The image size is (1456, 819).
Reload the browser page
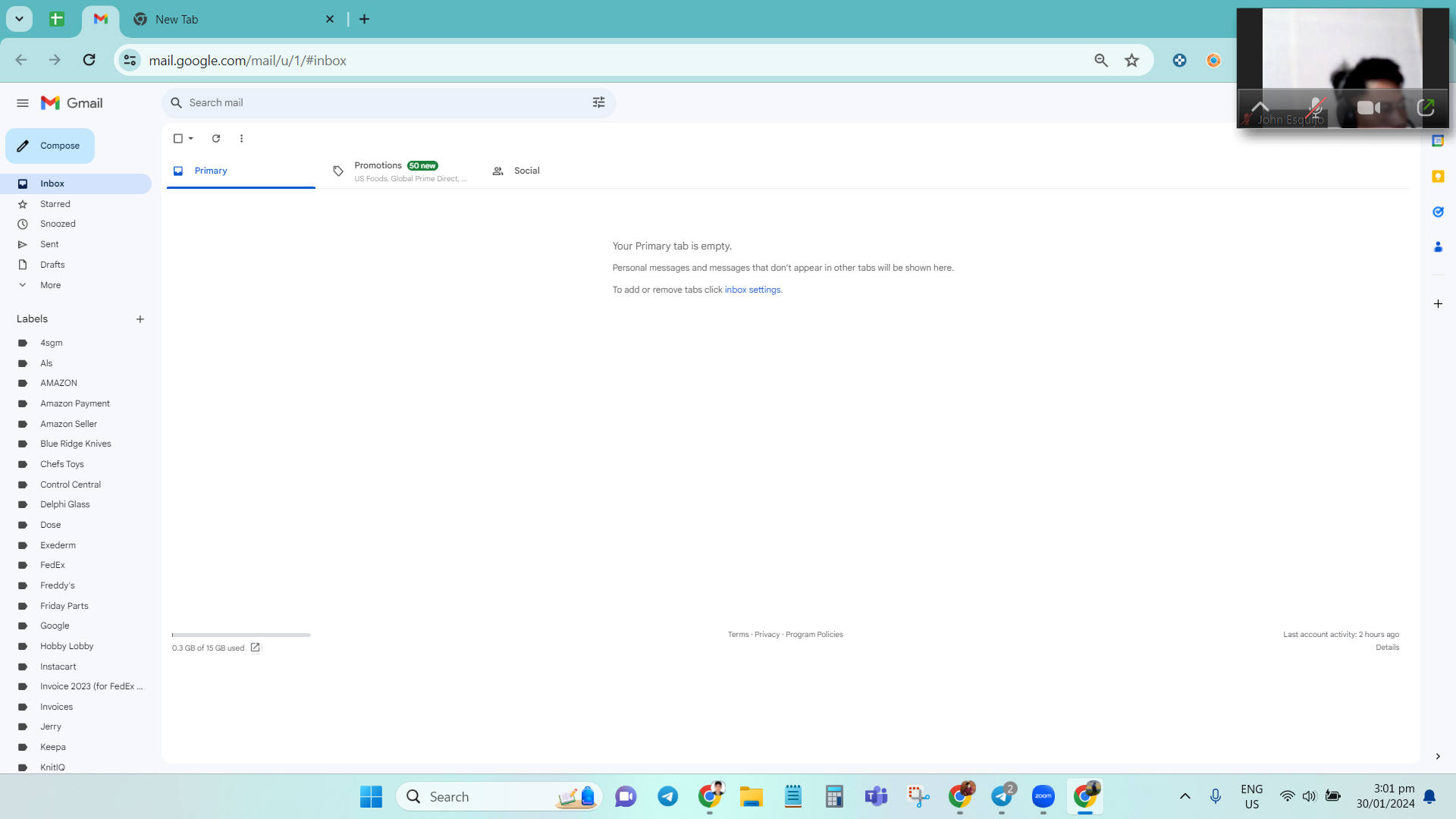89,60
